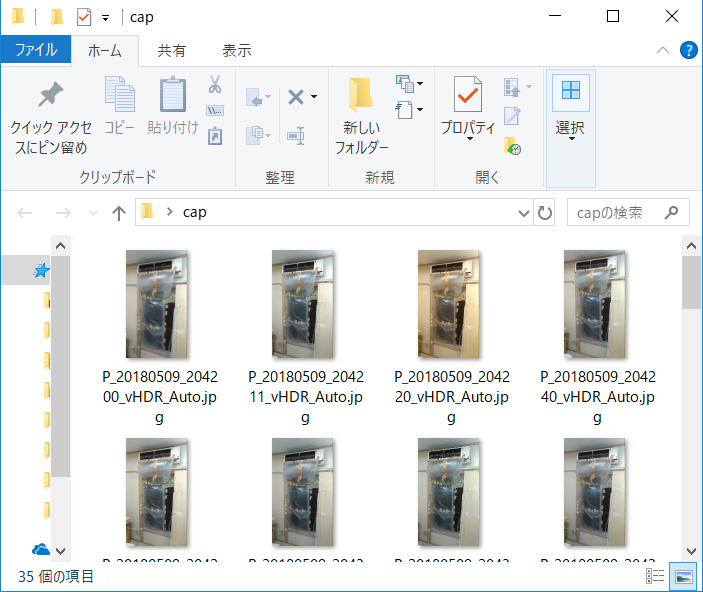This screenshot has height=592, width=703.
Task: New item icon in 新規 group
Action: tap(405, 83)
